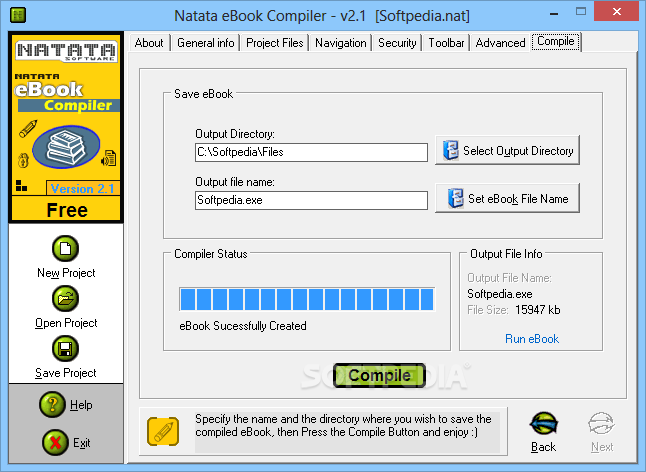Click 'Softpedia.exe' in Output File Info

click(x=500, y=294)
